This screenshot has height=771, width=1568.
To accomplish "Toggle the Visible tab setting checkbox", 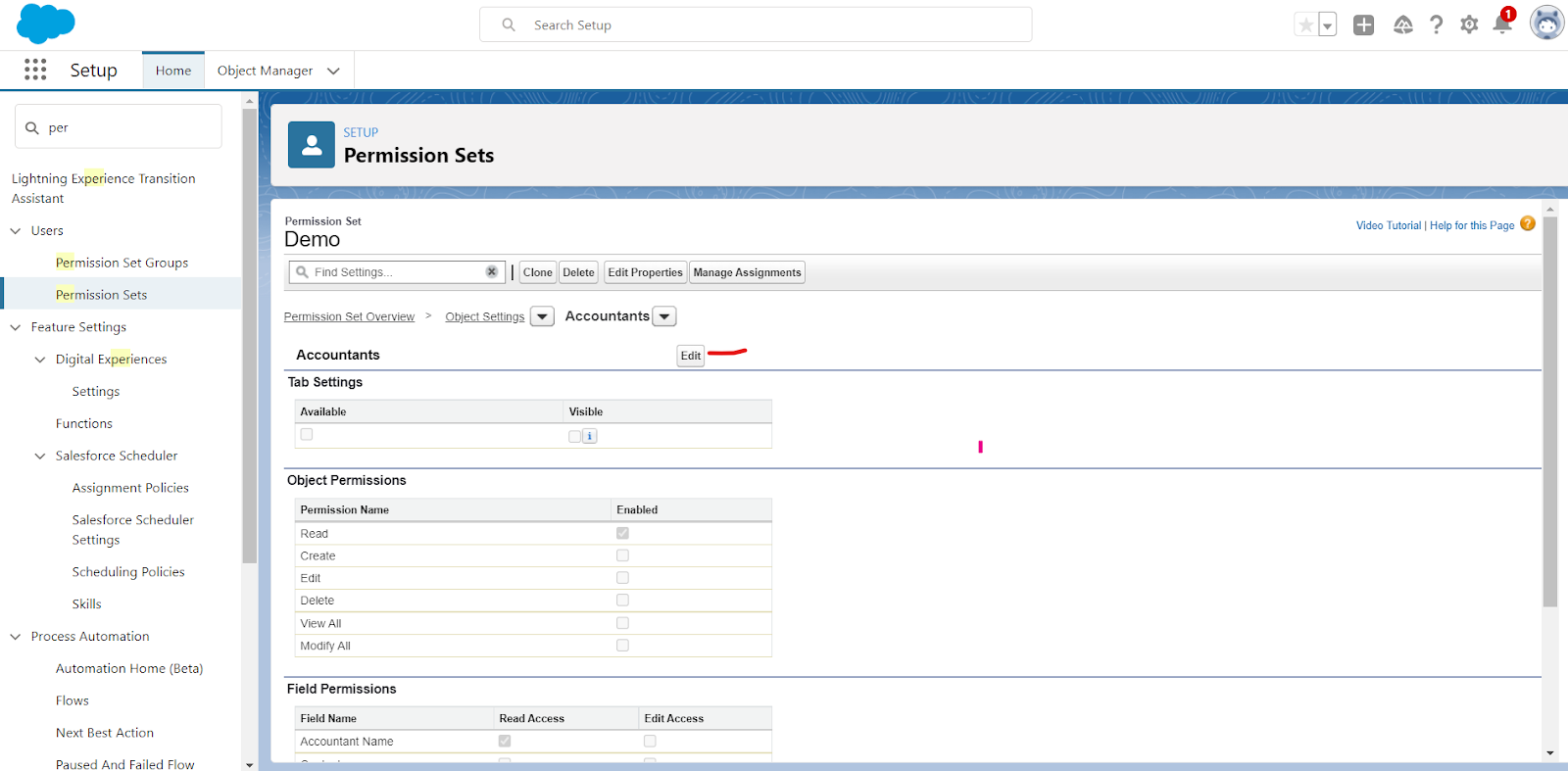I will click(575, 436).
